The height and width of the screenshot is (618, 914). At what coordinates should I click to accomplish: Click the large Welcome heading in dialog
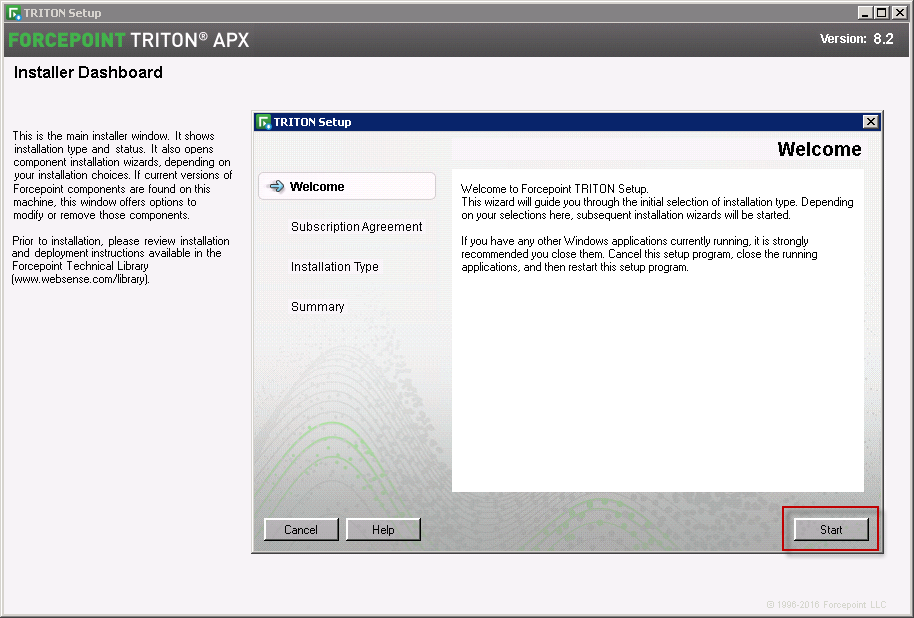pos(819,149)
